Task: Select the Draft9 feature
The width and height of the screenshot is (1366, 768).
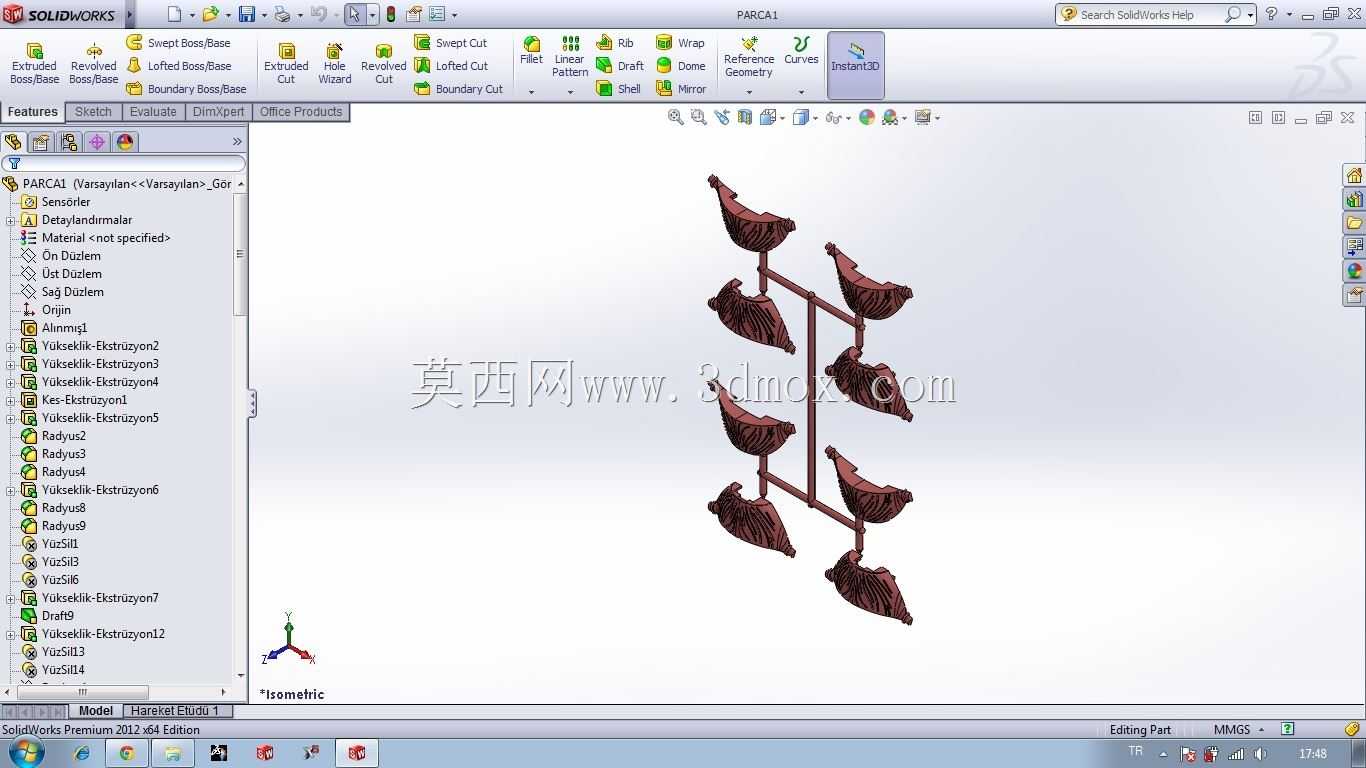Action: click(58, 616)
